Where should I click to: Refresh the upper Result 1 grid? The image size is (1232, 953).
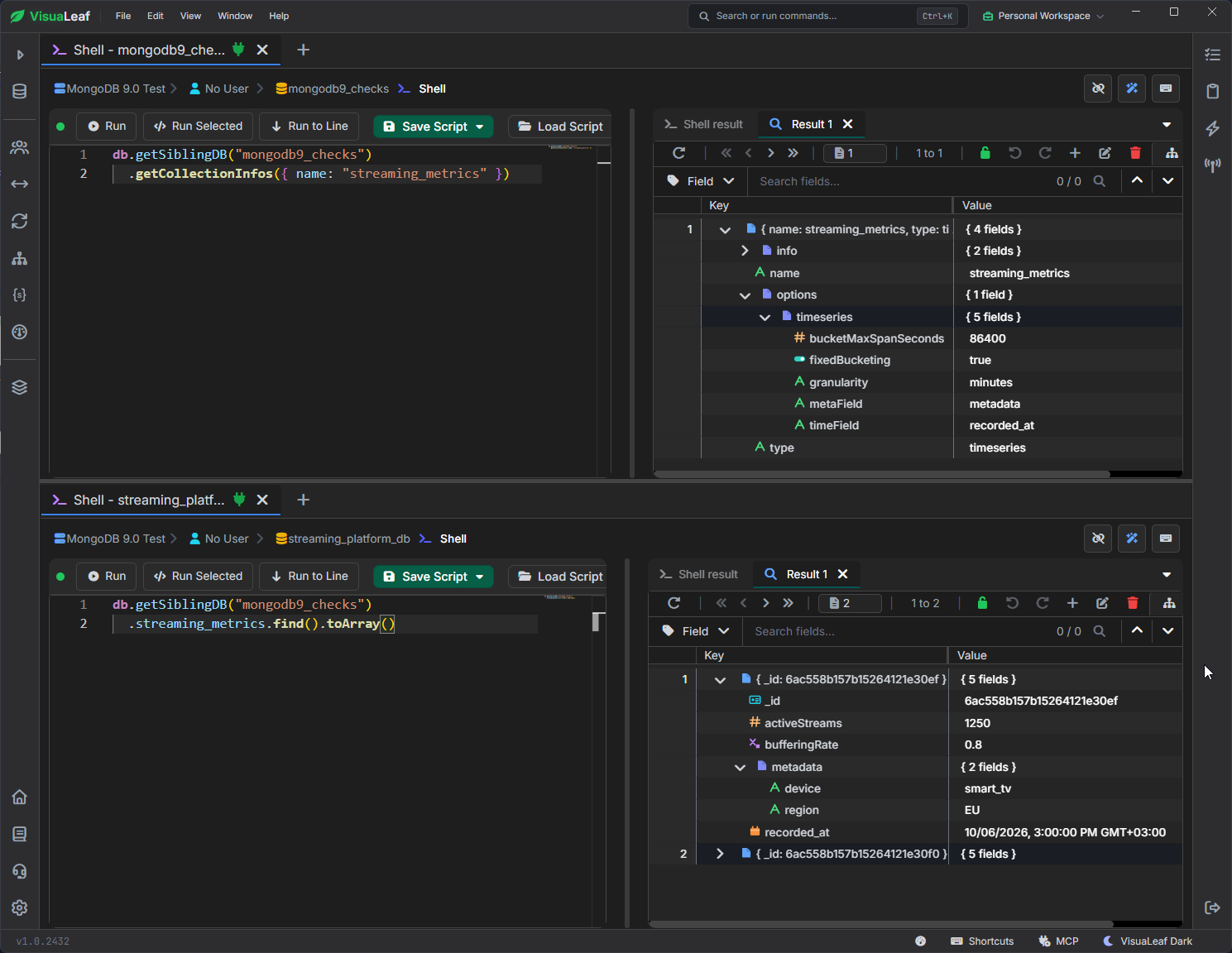[678, 153]
